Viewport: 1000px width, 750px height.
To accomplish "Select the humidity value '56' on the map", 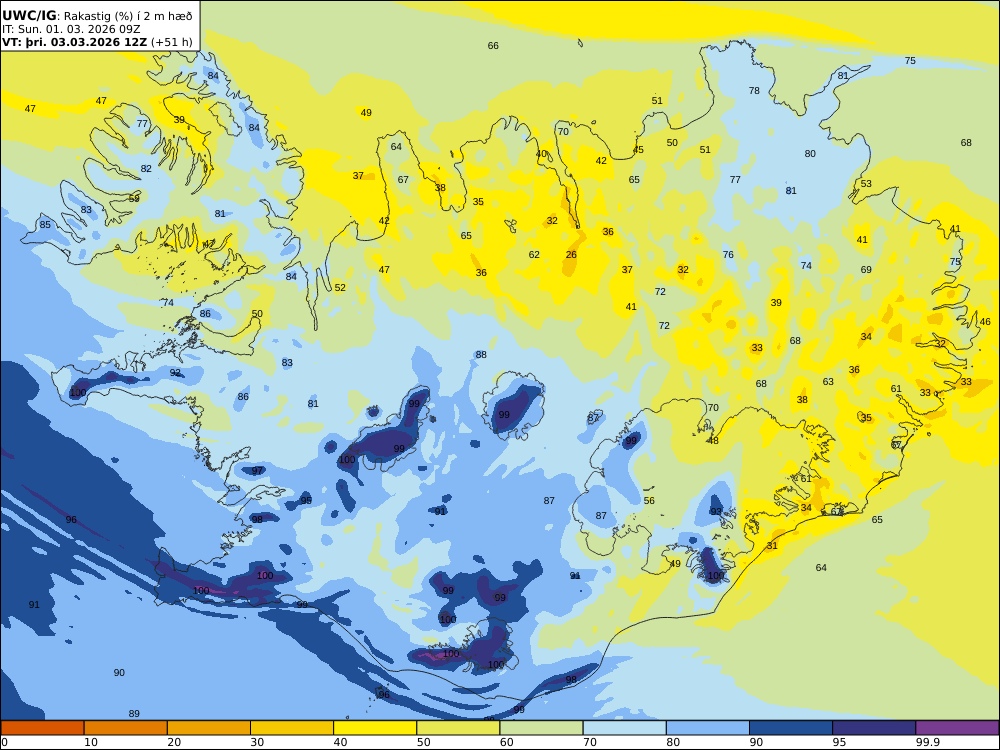I will pos(649,501).
